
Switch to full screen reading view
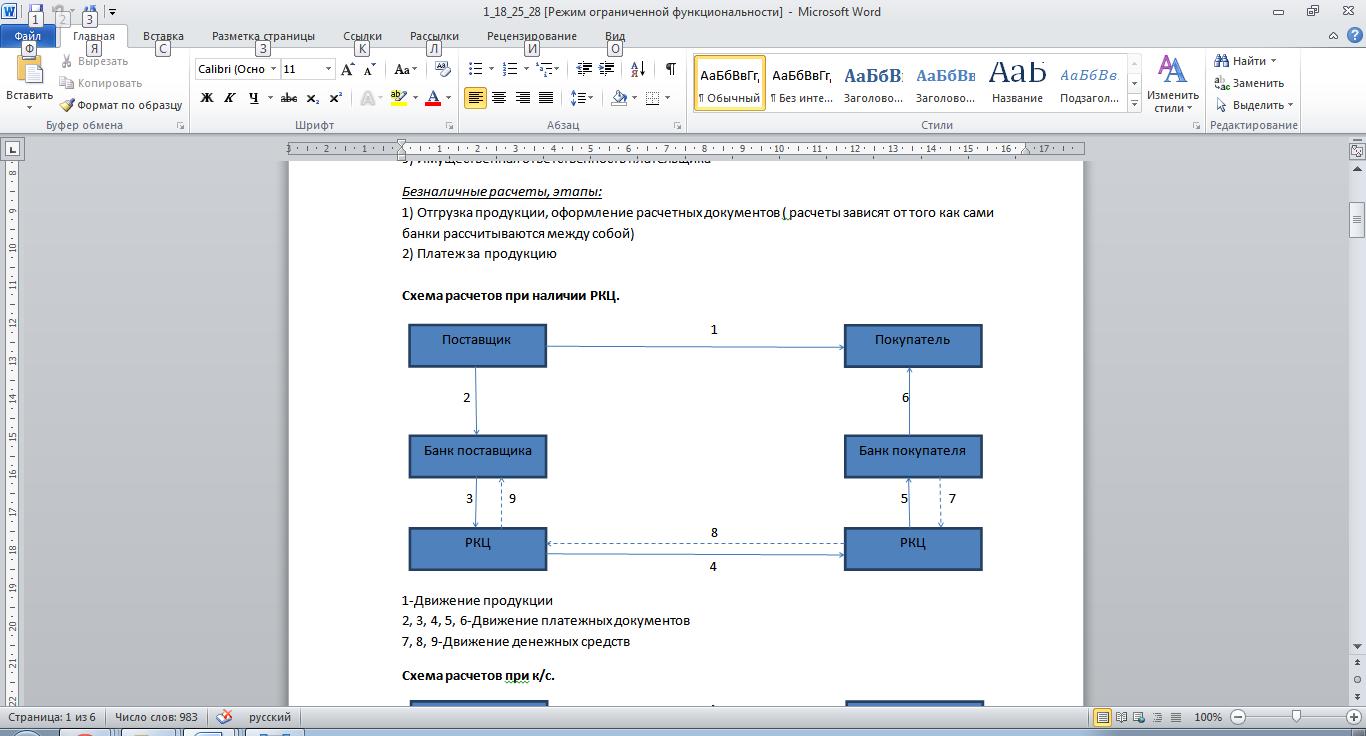coord(1122,717)
